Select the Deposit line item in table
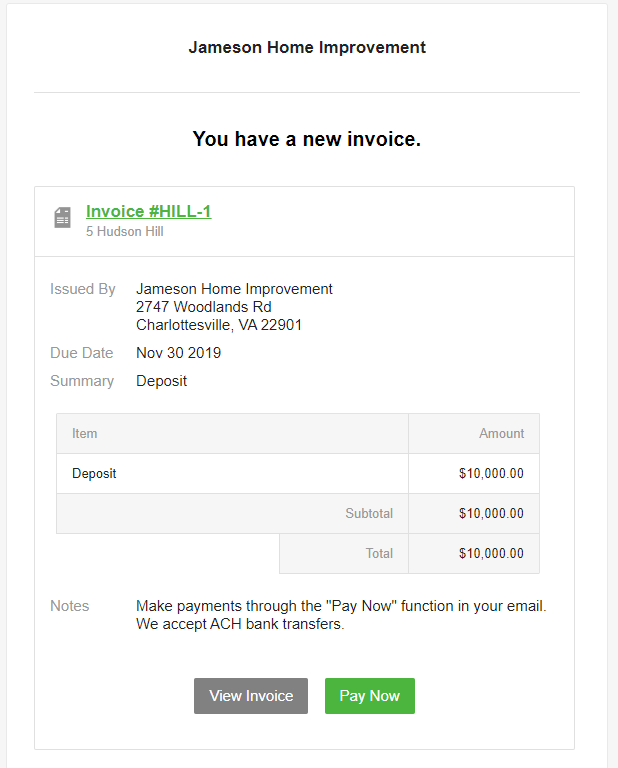 [94, 474]
